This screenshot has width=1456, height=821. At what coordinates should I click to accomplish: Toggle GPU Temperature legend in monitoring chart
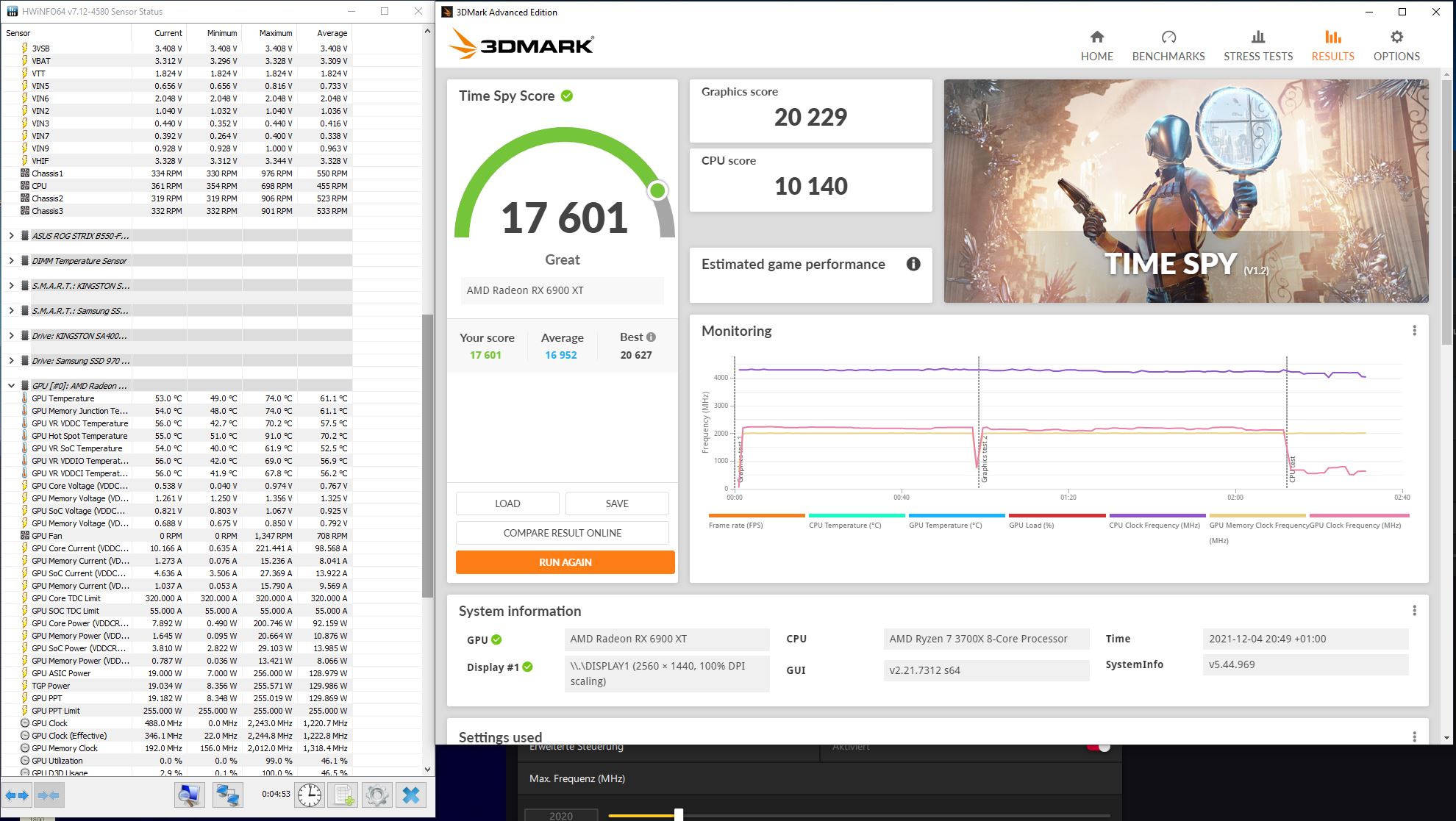[956, 520]
